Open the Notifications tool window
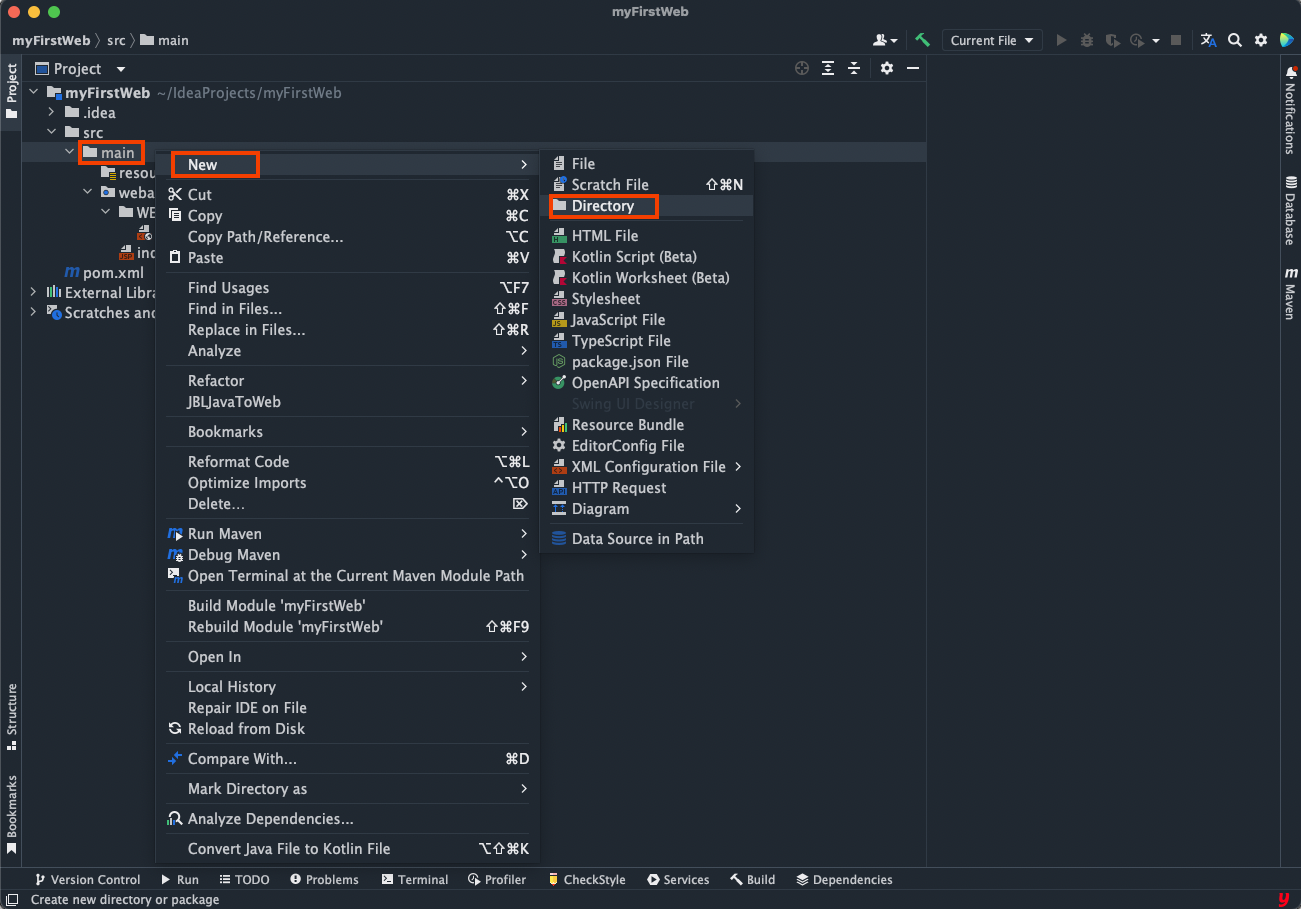Screen dimensions: 1301x909 point(1291,111)
